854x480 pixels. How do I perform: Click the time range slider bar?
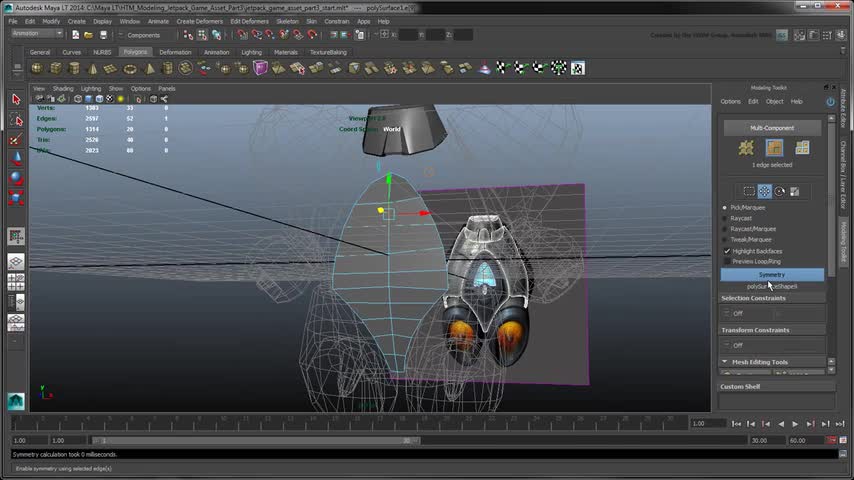(256, 440)
